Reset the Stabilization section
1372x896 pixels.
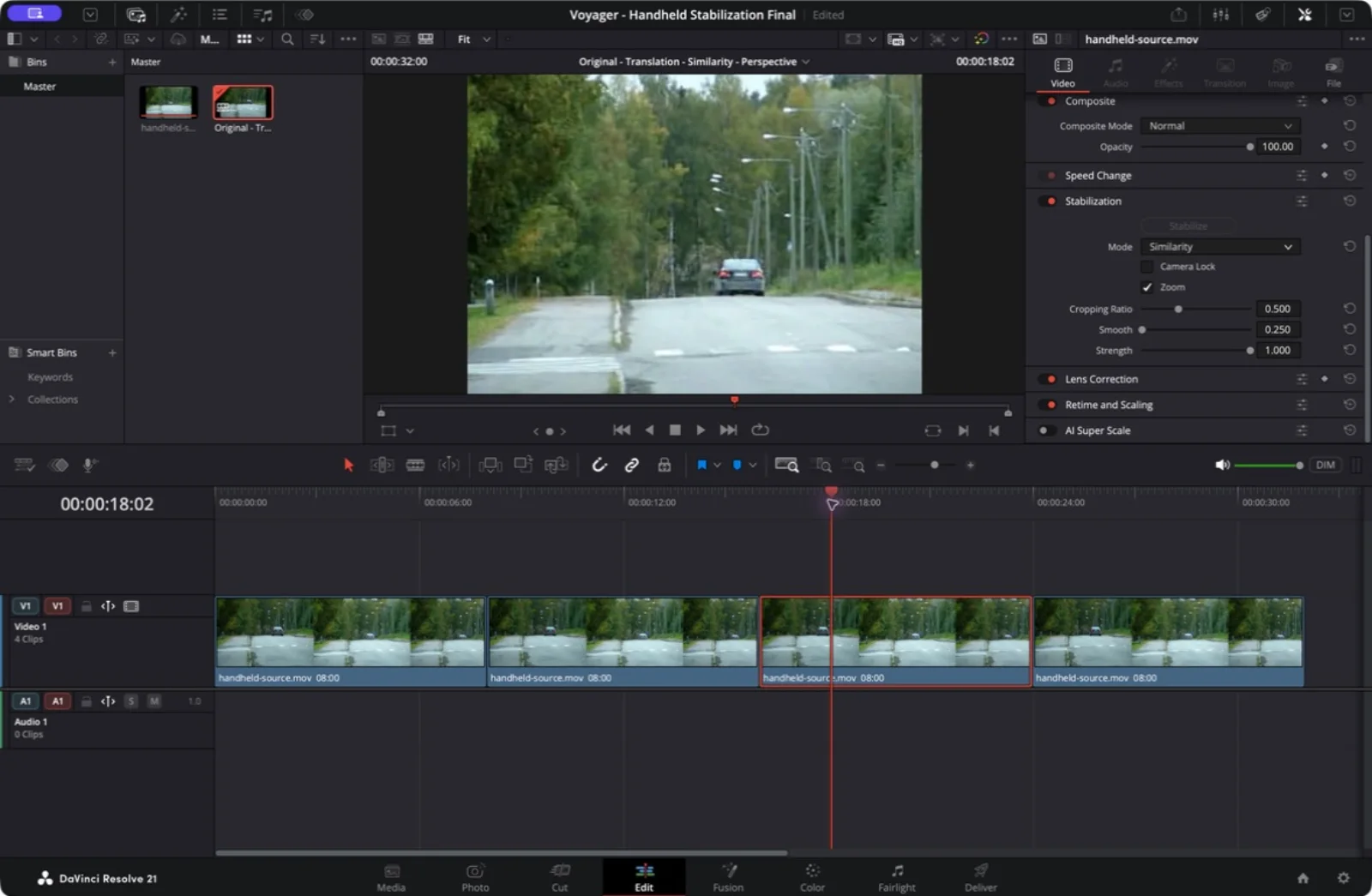pyautogui.click(x=1350, y=201)
